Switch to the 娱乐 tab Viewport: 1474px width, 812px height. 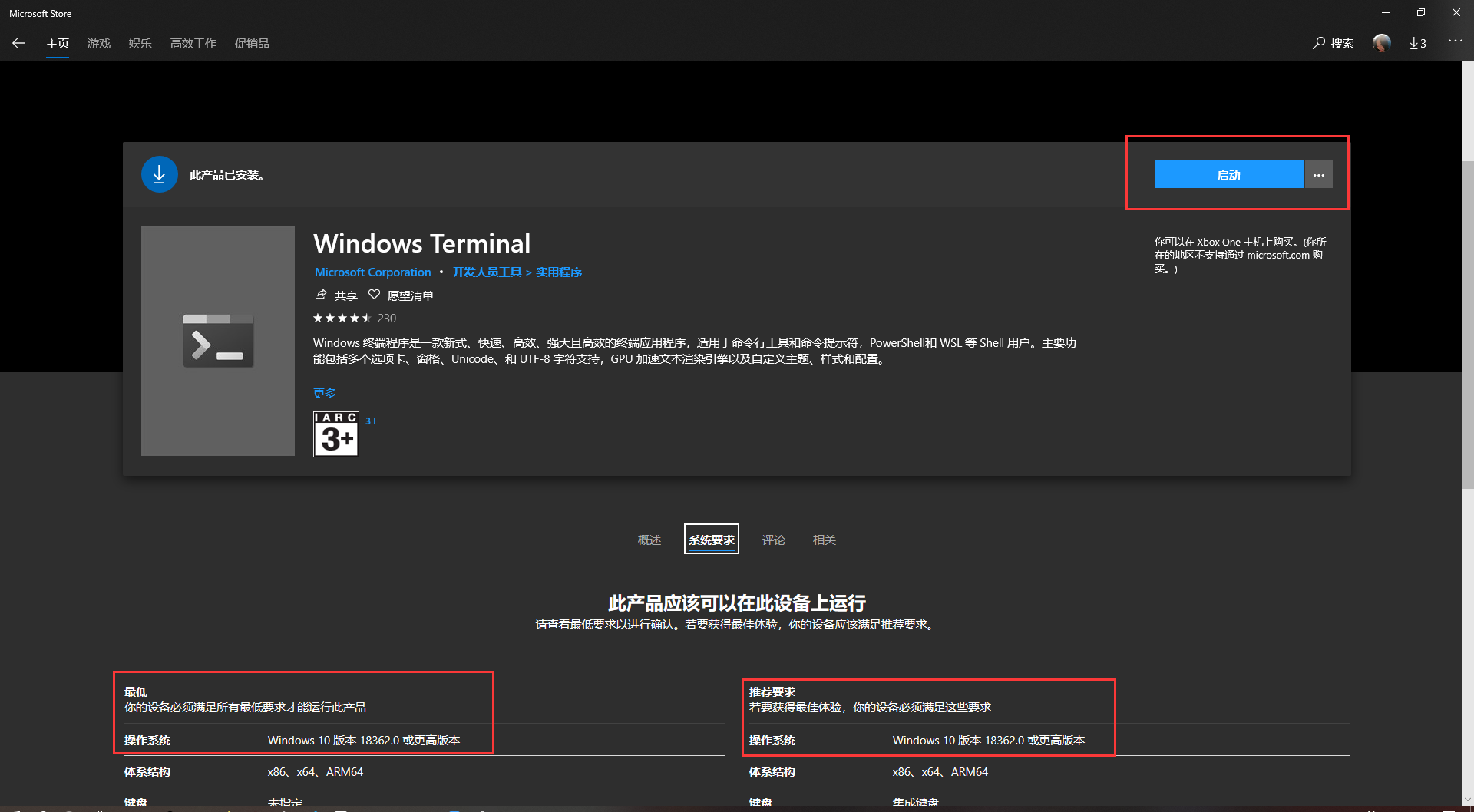pyautogui.click(x=140, y=44)
